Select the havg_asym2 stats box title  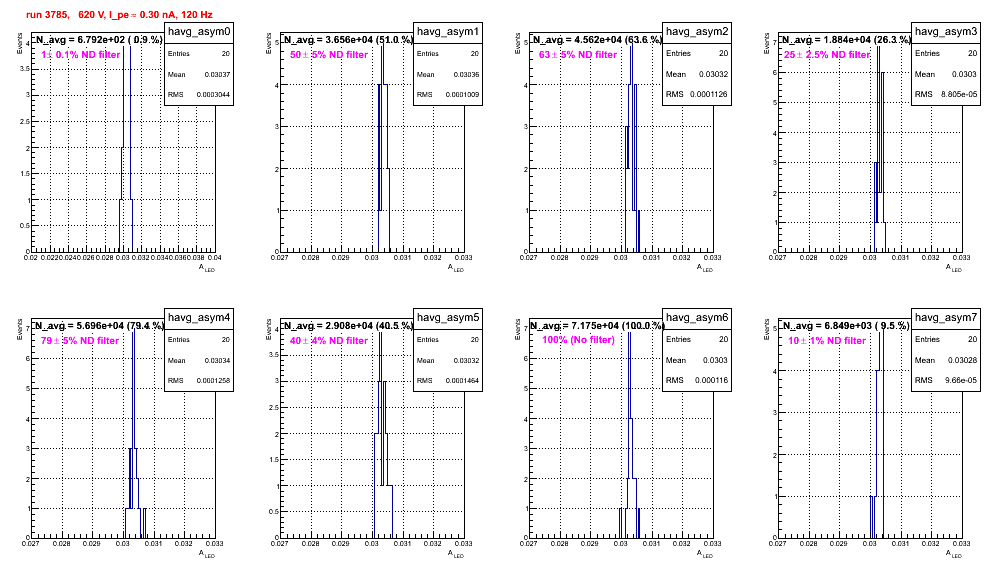click(697, 32)
